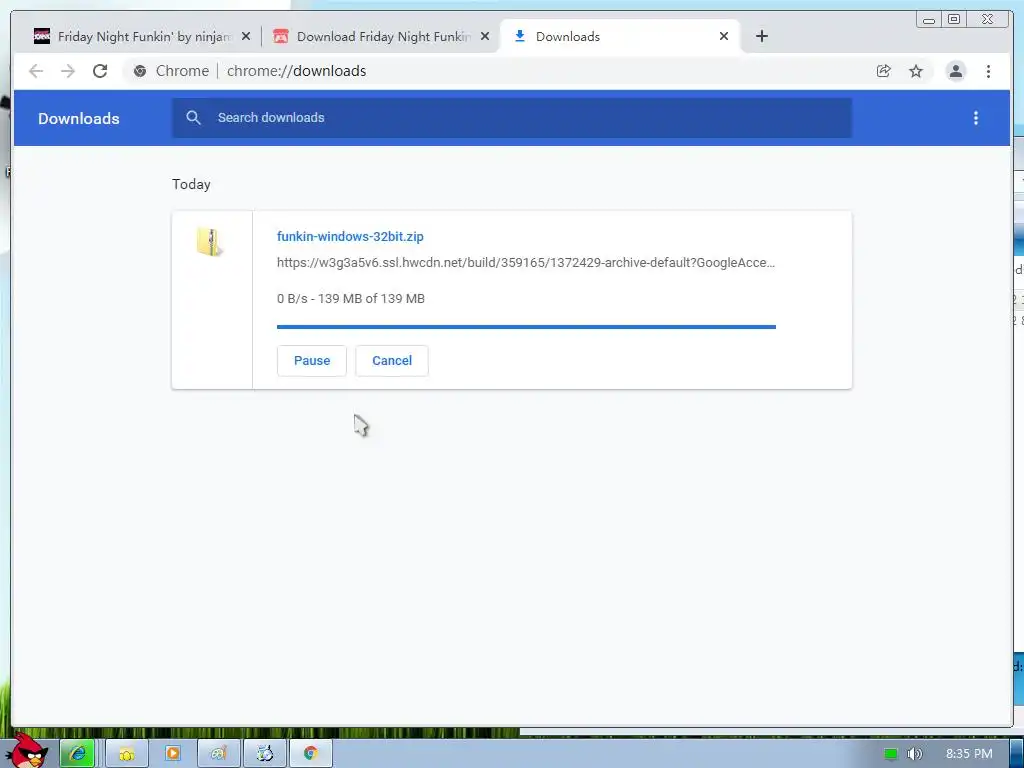Go back with the browser back arrow
The image size is (1024, 768).
[36, 71]
